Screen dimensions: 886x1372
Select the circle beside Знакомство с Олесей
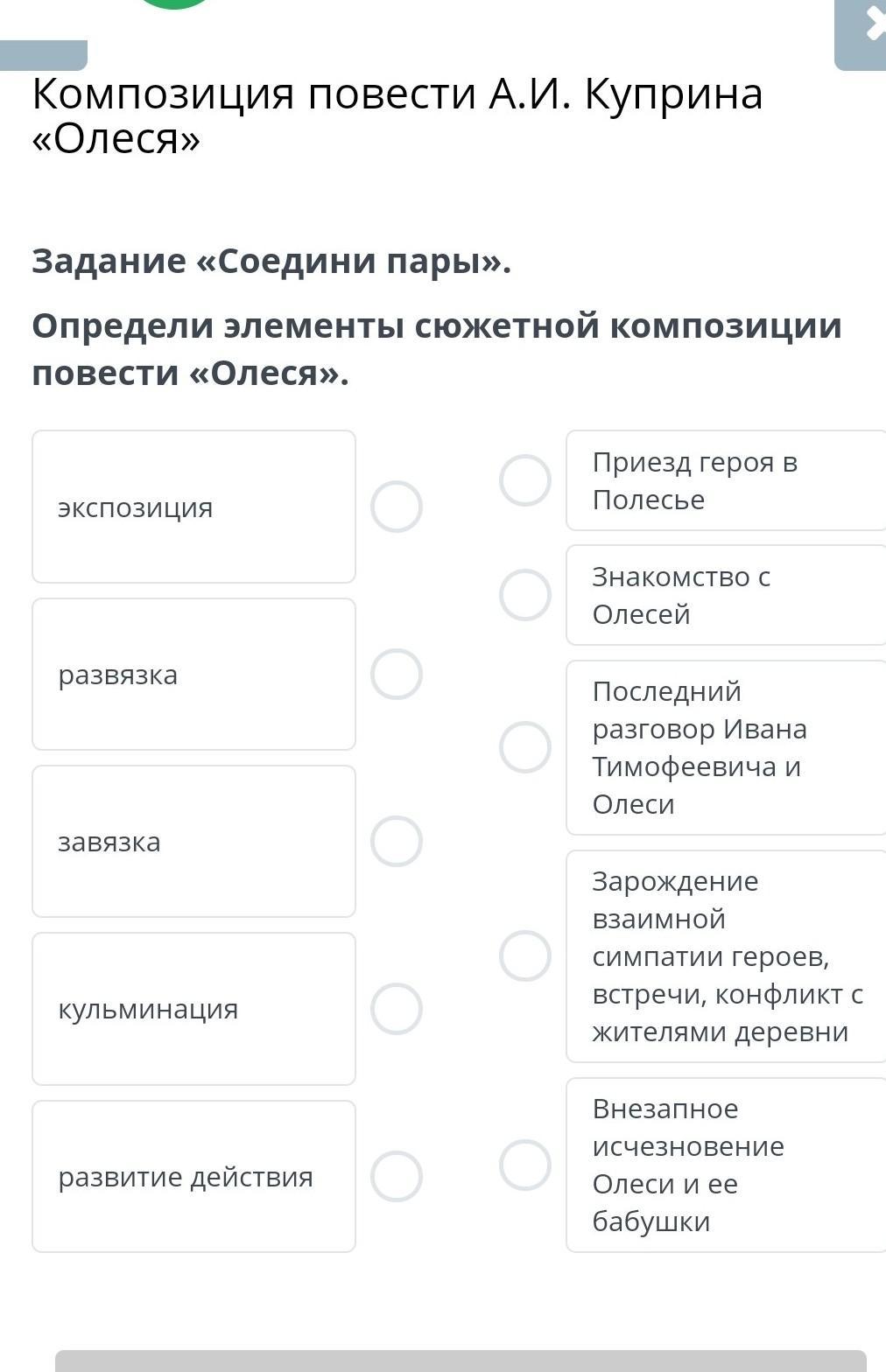(525, 595)
